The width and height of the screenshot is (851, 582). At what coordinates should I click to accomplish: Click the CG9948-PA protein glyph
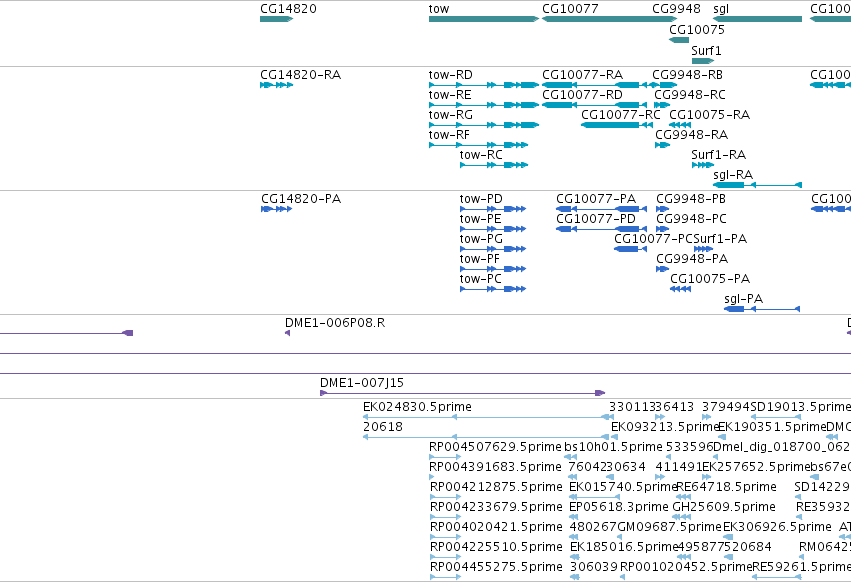(662, 269)
